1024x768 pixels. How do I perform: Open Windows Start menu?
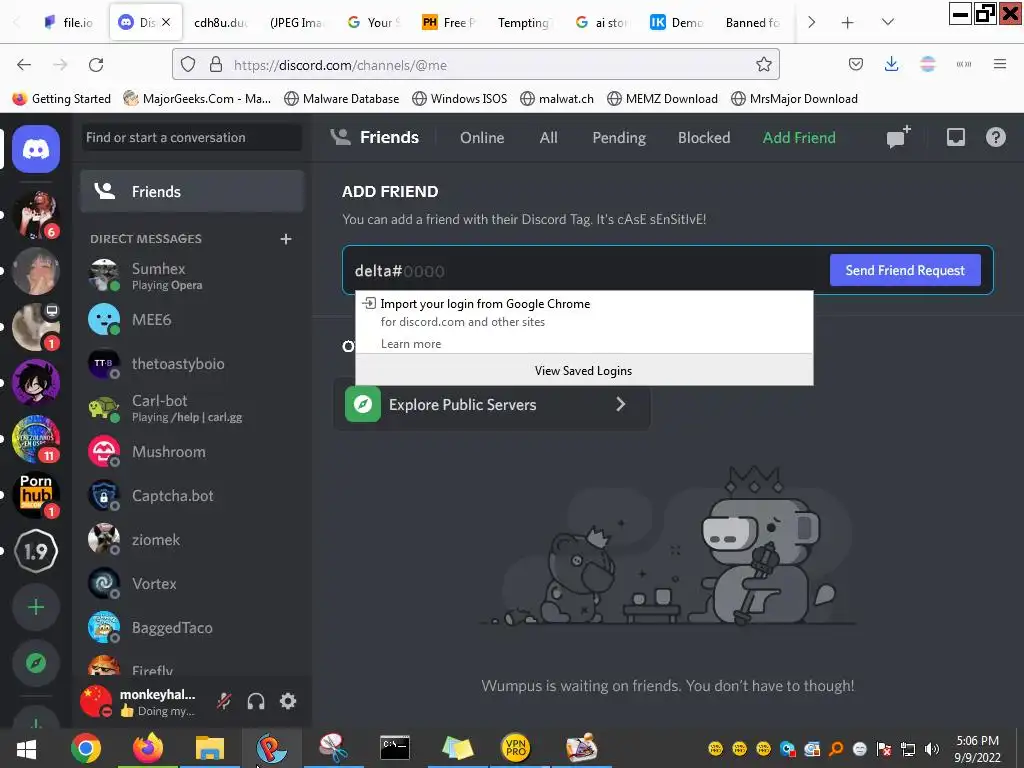[x=27, y=748]
